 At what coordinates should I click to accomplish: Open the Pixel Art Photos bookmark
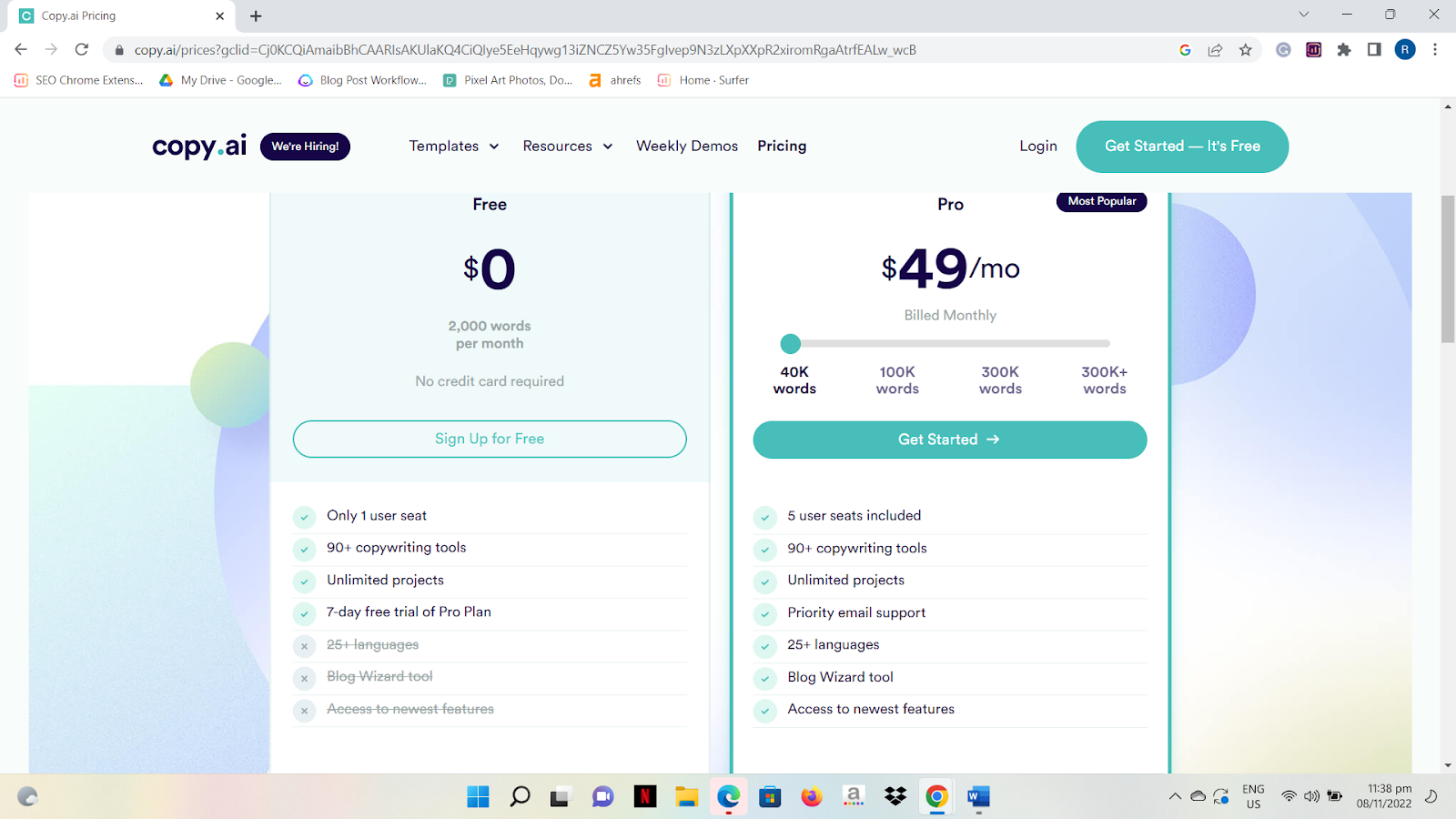[x=508, y=80]
